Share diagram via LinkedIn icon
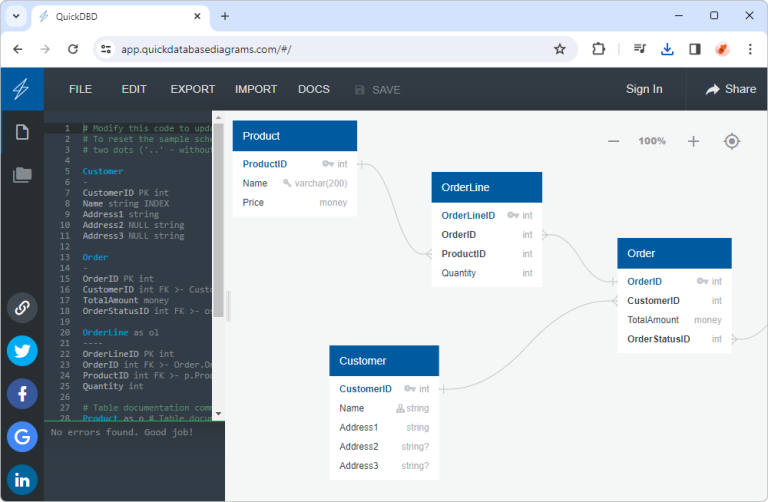Image resolution: width=768 pixels, height=502 pixels. [22, 481]
